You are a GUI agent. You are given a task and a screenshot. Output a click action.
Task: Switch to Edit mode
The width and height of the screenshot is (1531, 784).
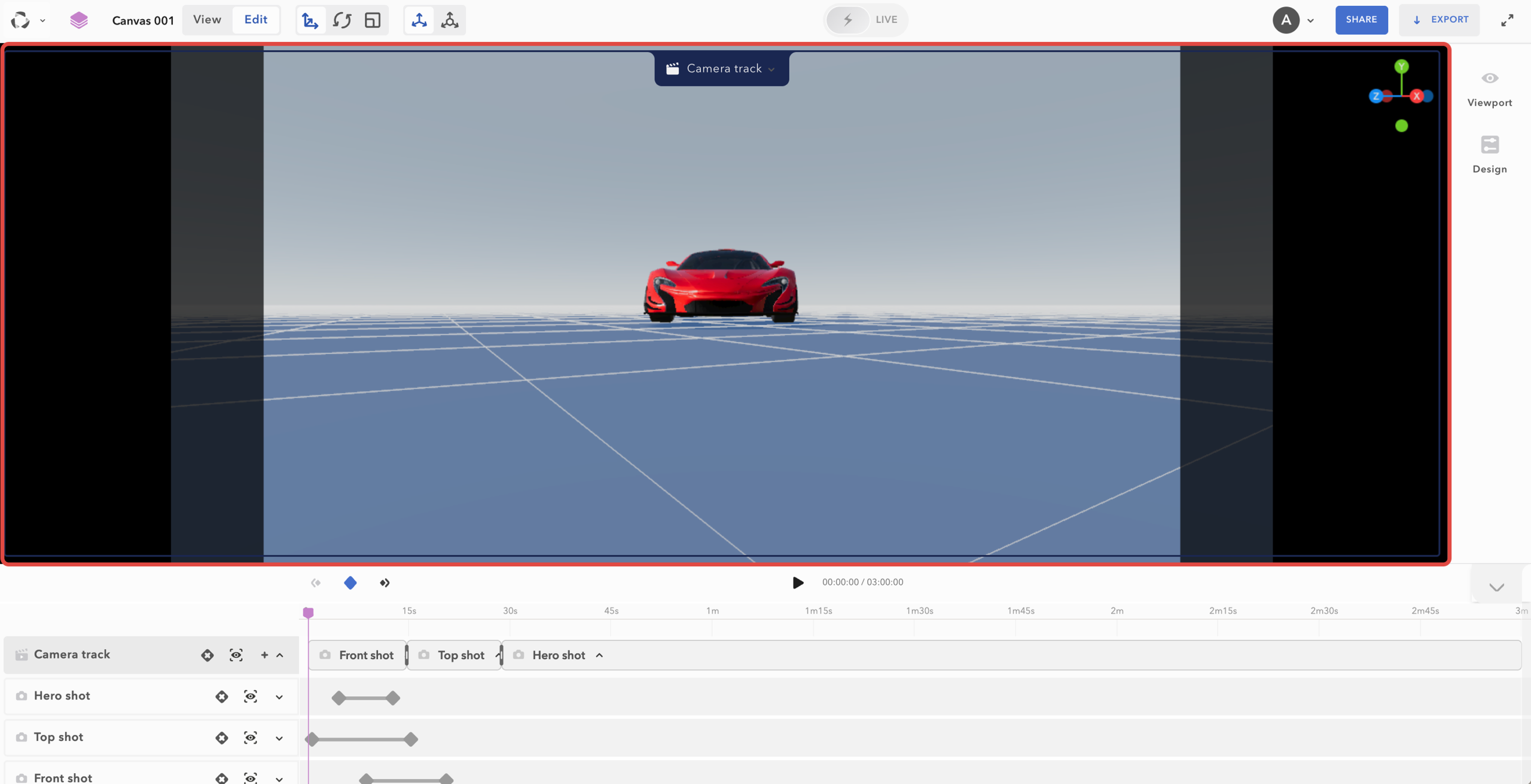[x=256, y=20]
